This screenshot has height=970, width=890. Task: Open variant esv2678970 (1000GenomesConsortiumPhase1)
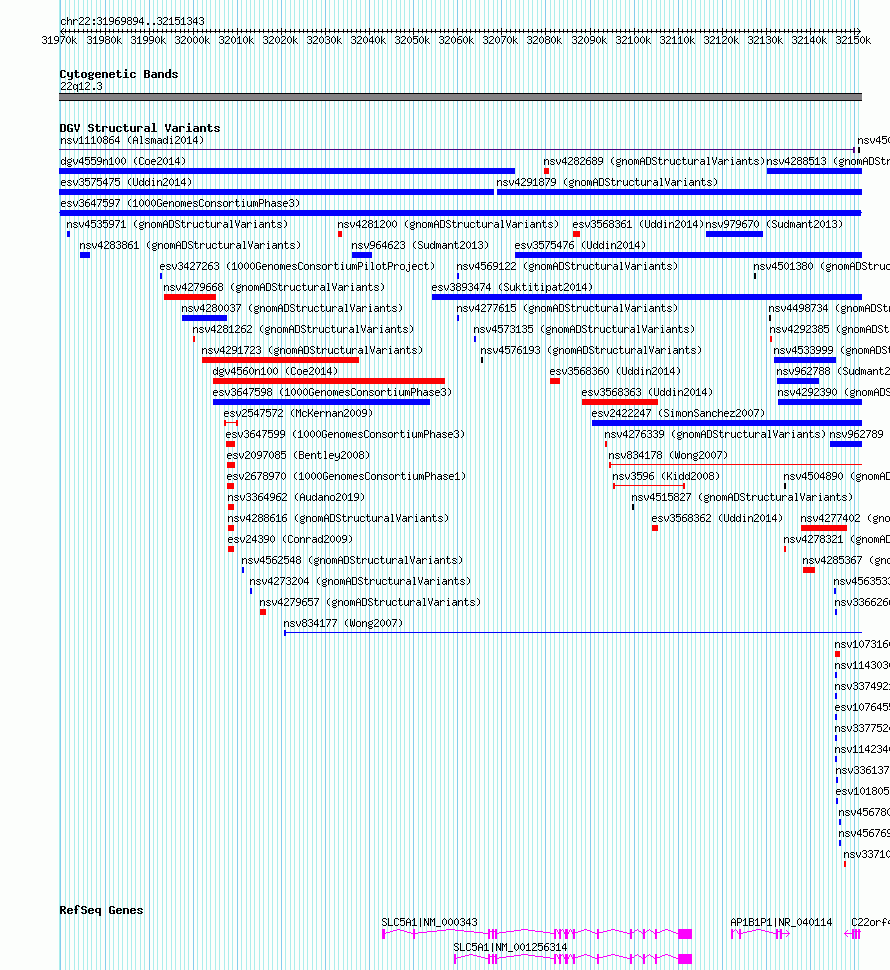pos(346,477)
